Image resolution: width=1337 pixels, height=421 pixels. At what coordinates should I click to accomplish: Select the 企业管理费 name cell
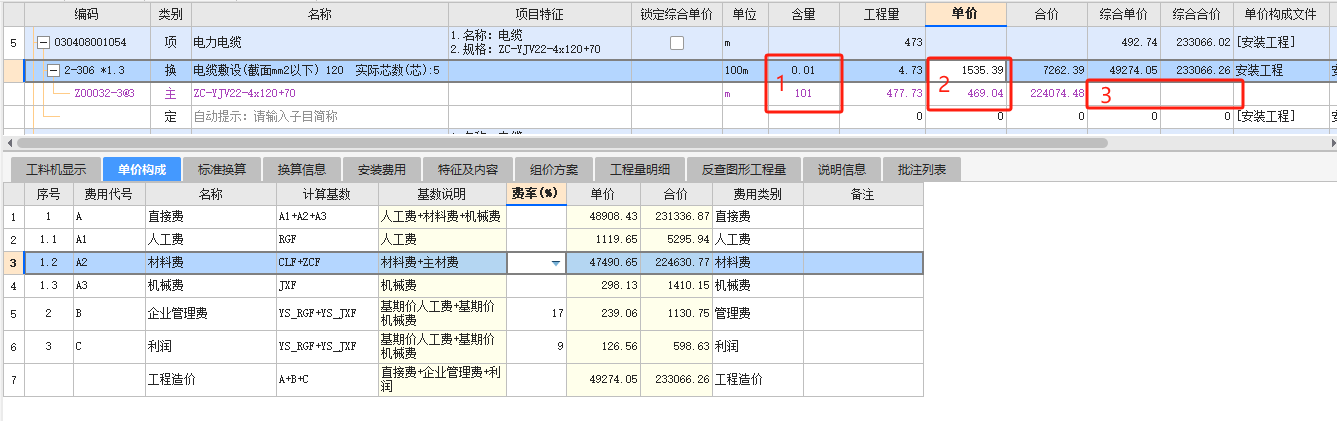point(211,313)
